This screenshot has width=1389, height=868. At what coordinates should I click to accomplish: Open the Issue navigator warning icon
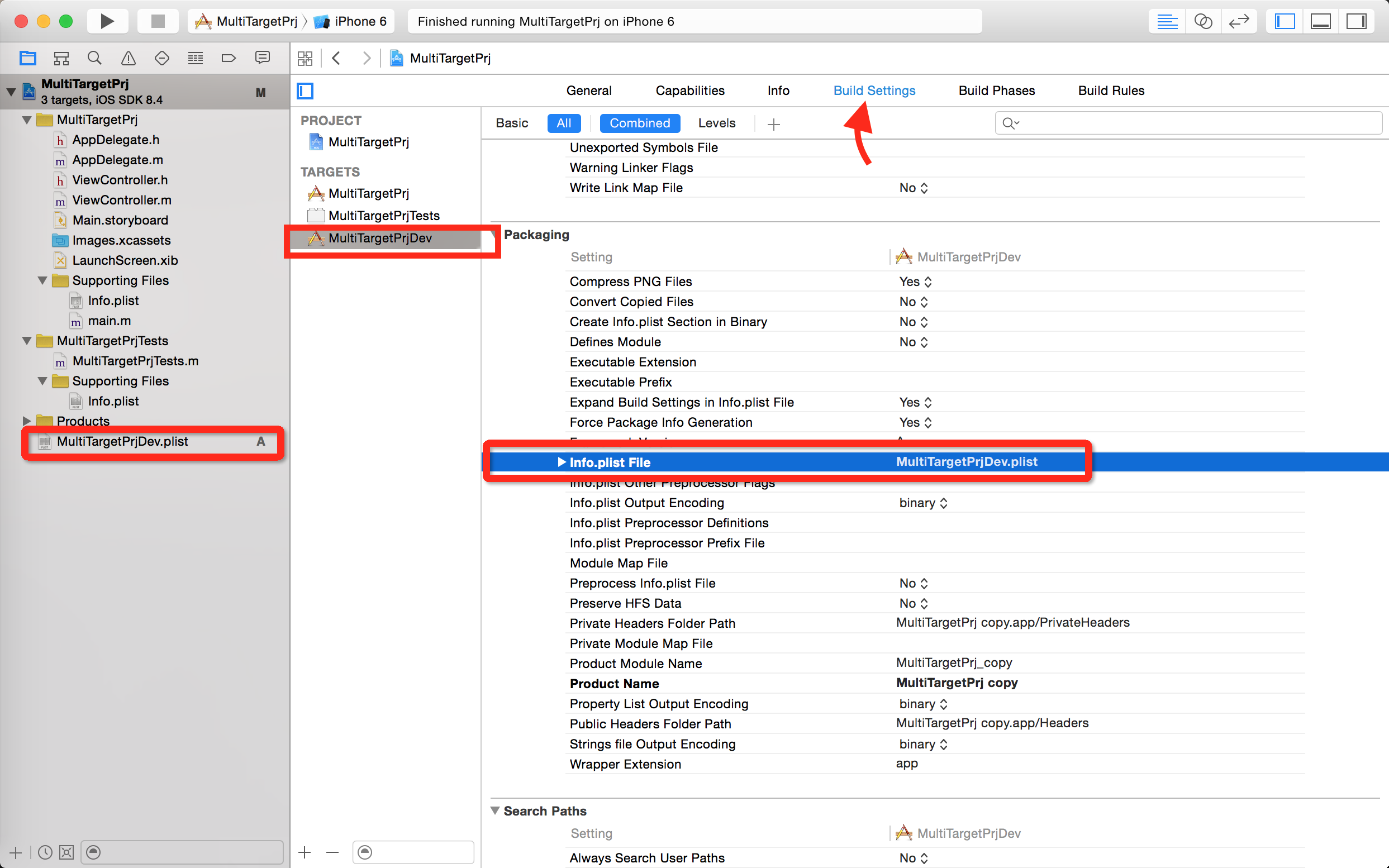[x=128, y=58]
